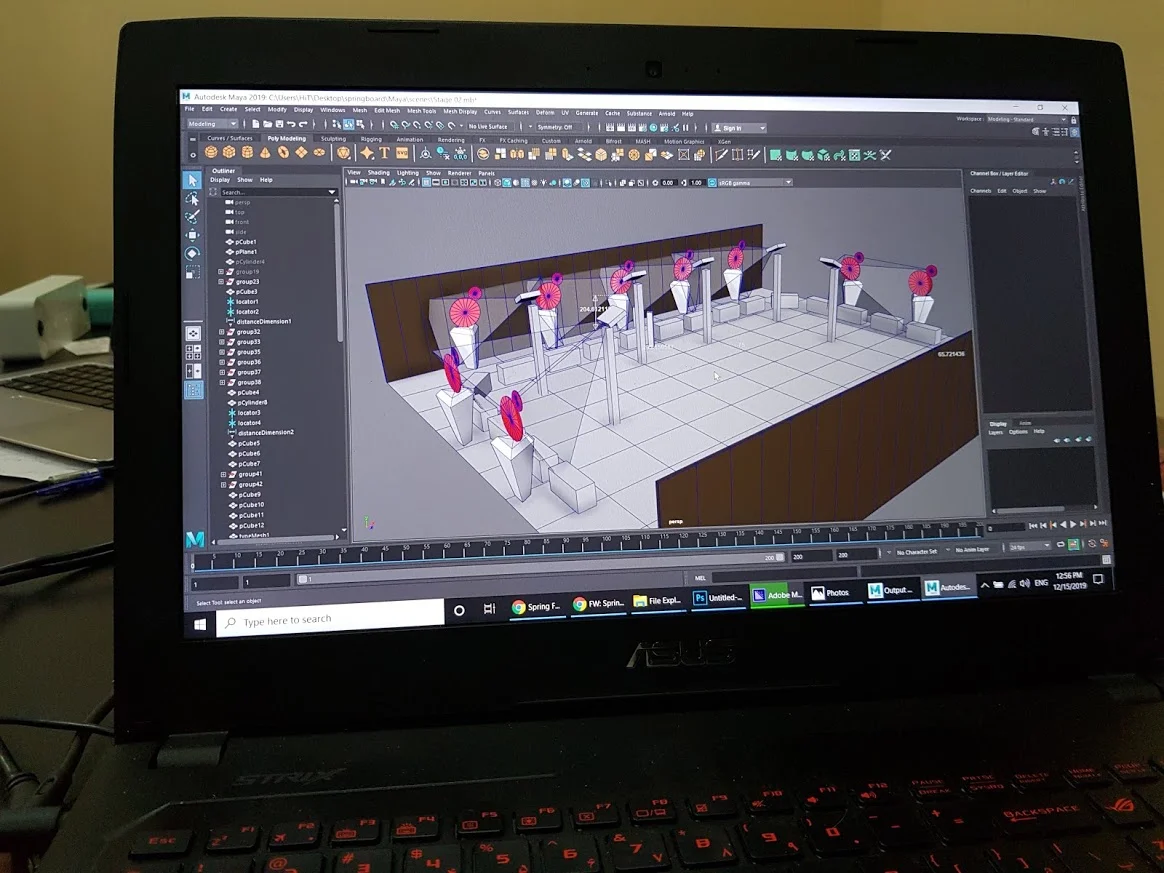The height and width of the screenshot is (873, 1164).
Task: Click the workspace lock icon
Action: click(1073, 120)
